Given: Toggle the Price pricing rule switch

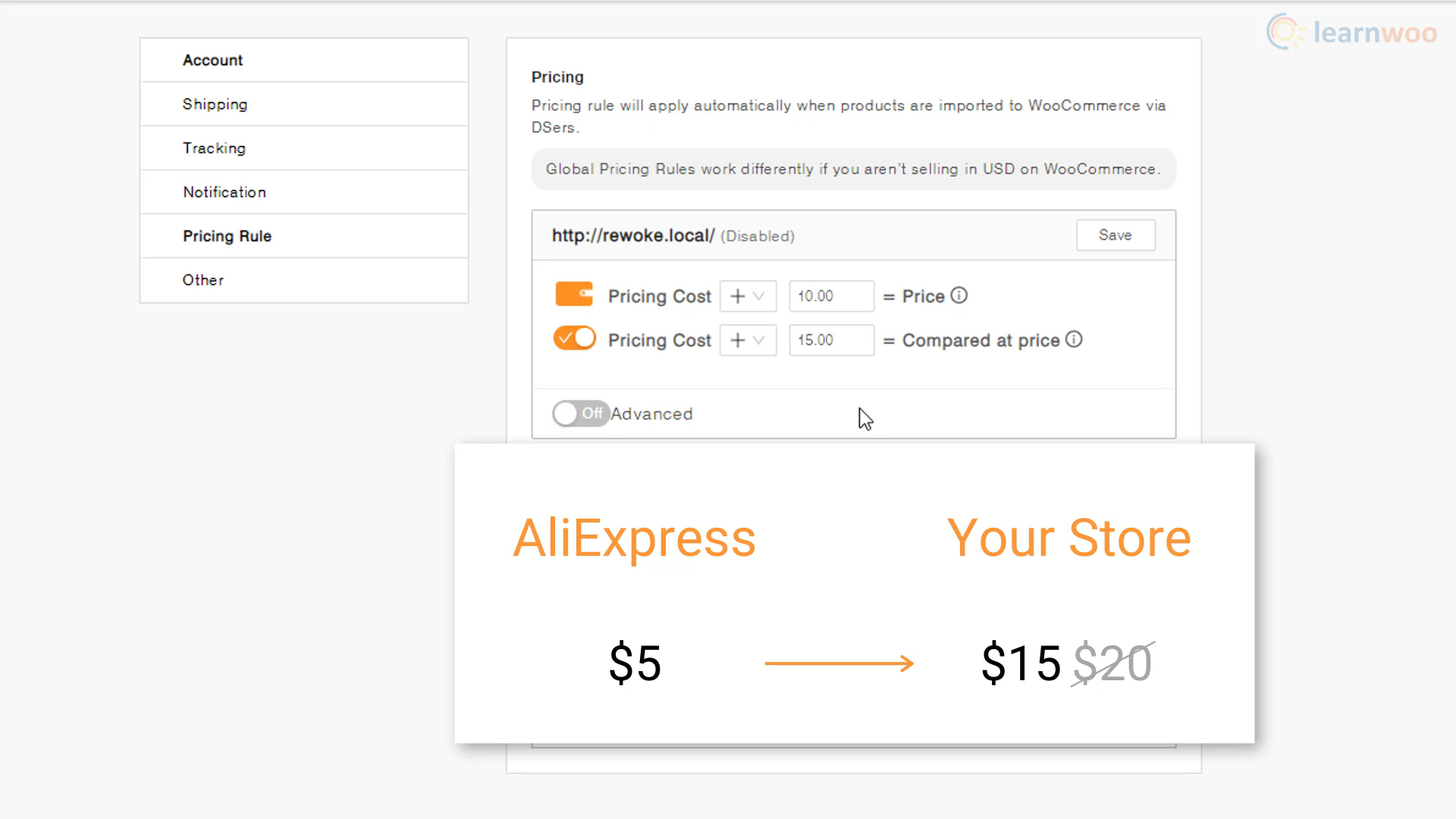Looking at the screenshot, I should (574, 294).
